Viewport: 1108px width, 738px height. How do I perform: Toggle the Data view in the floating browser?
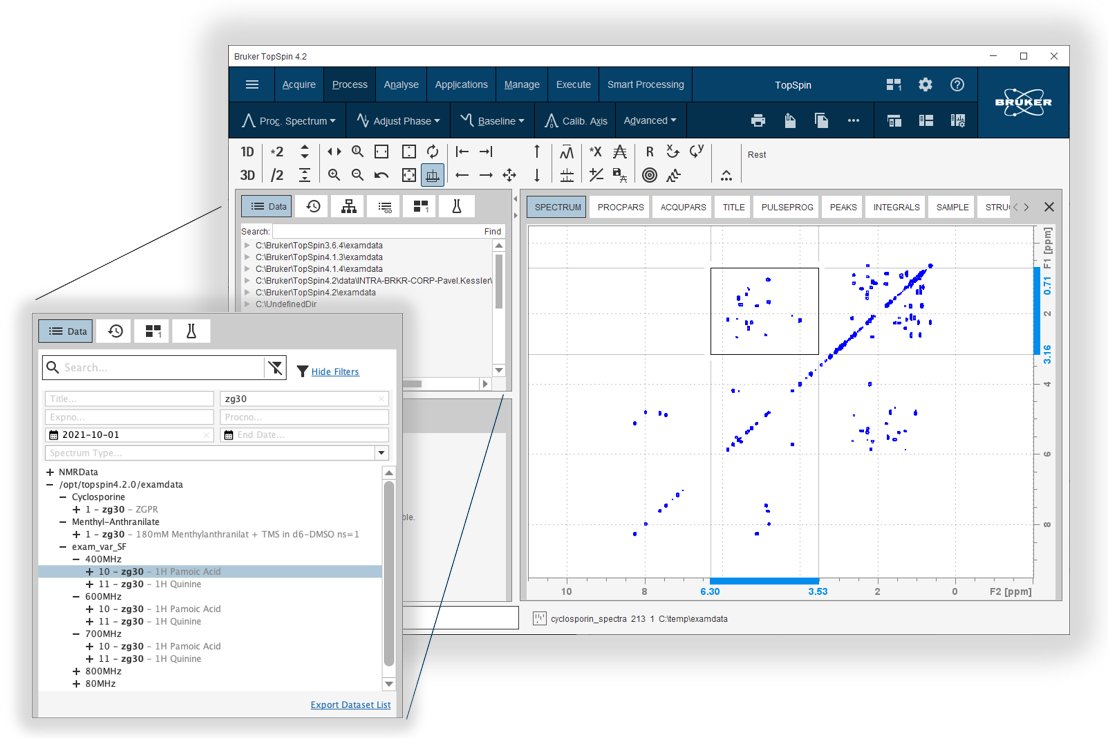[65, 330]
